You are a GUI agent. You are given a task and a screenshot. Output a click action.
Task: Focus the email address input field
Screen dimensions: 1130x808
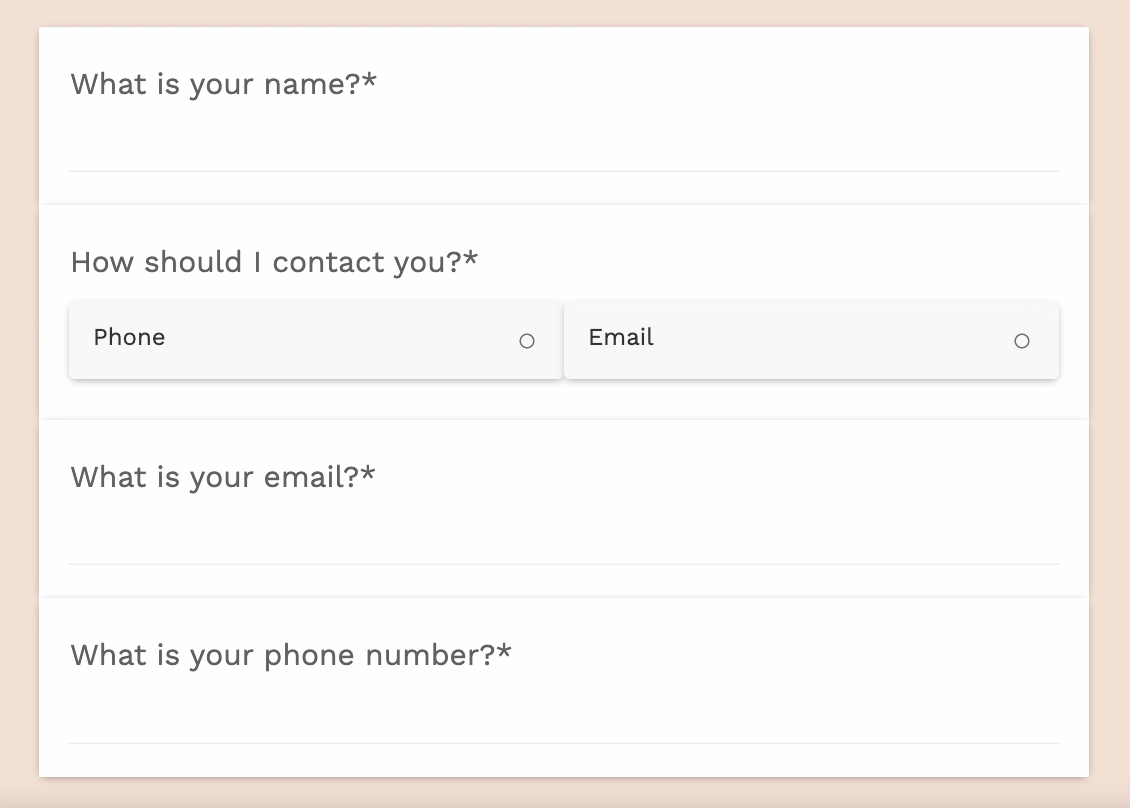pyautogui.click(x=563, y=539)
